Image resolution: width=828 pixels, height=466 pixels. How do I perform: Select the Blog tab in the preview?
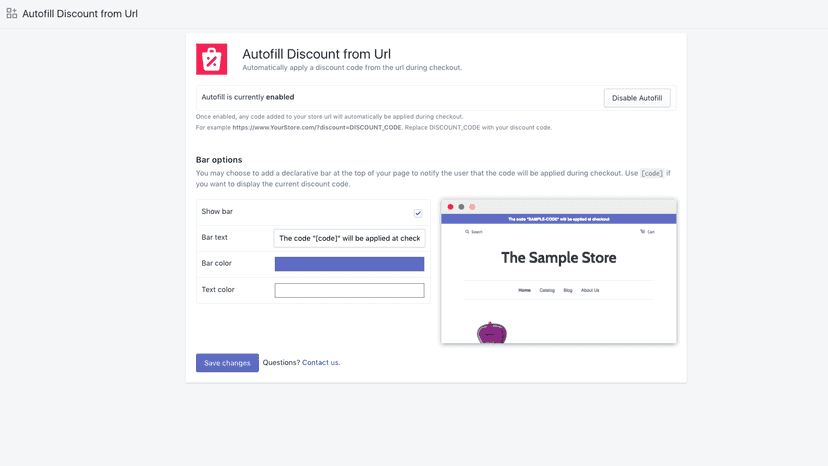[x=568, y=290]
